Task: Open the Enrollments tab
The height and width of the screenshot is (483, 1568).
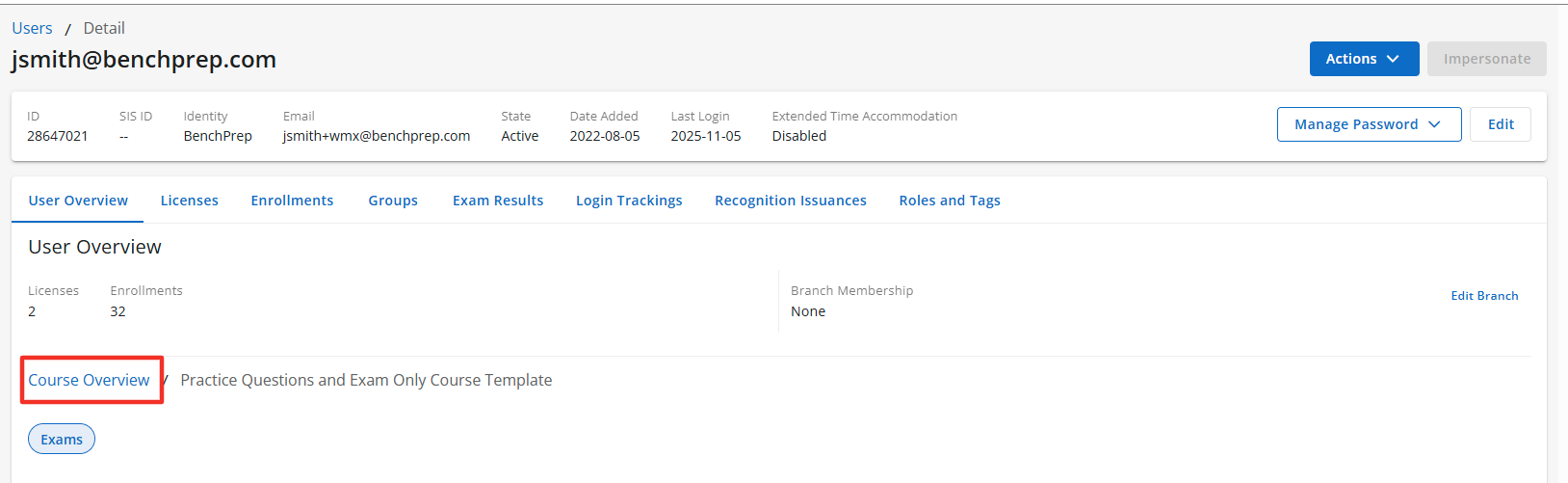Action: 292,201
